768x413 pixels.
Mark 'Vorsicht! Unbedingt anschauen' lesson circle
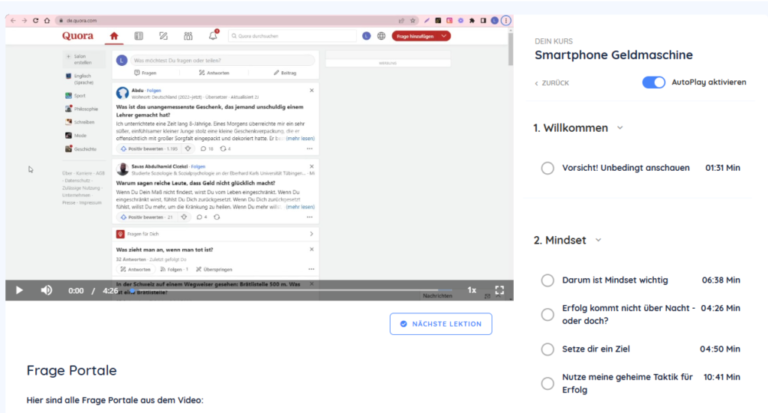pos(548,168)
